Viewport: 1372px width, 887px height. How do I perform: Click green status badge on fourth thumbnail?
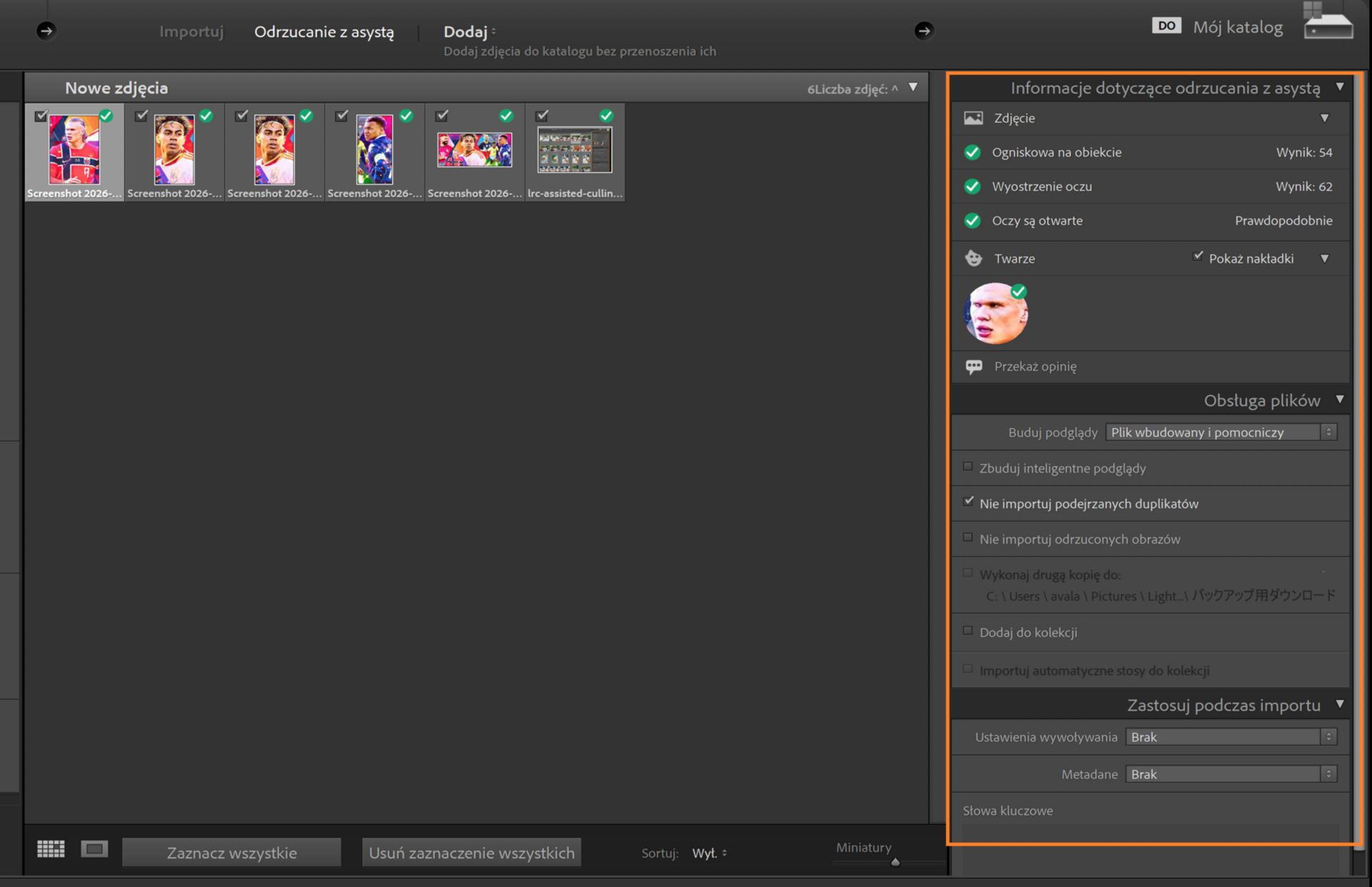(406, 116)
